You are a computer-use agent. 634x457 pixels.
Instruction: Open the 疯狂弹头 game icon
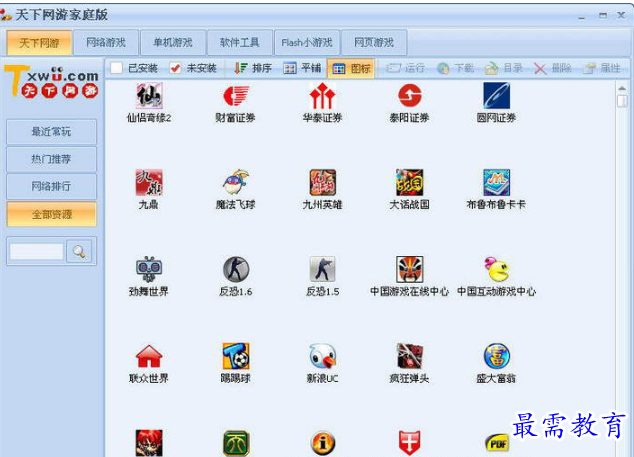[410, 356]
